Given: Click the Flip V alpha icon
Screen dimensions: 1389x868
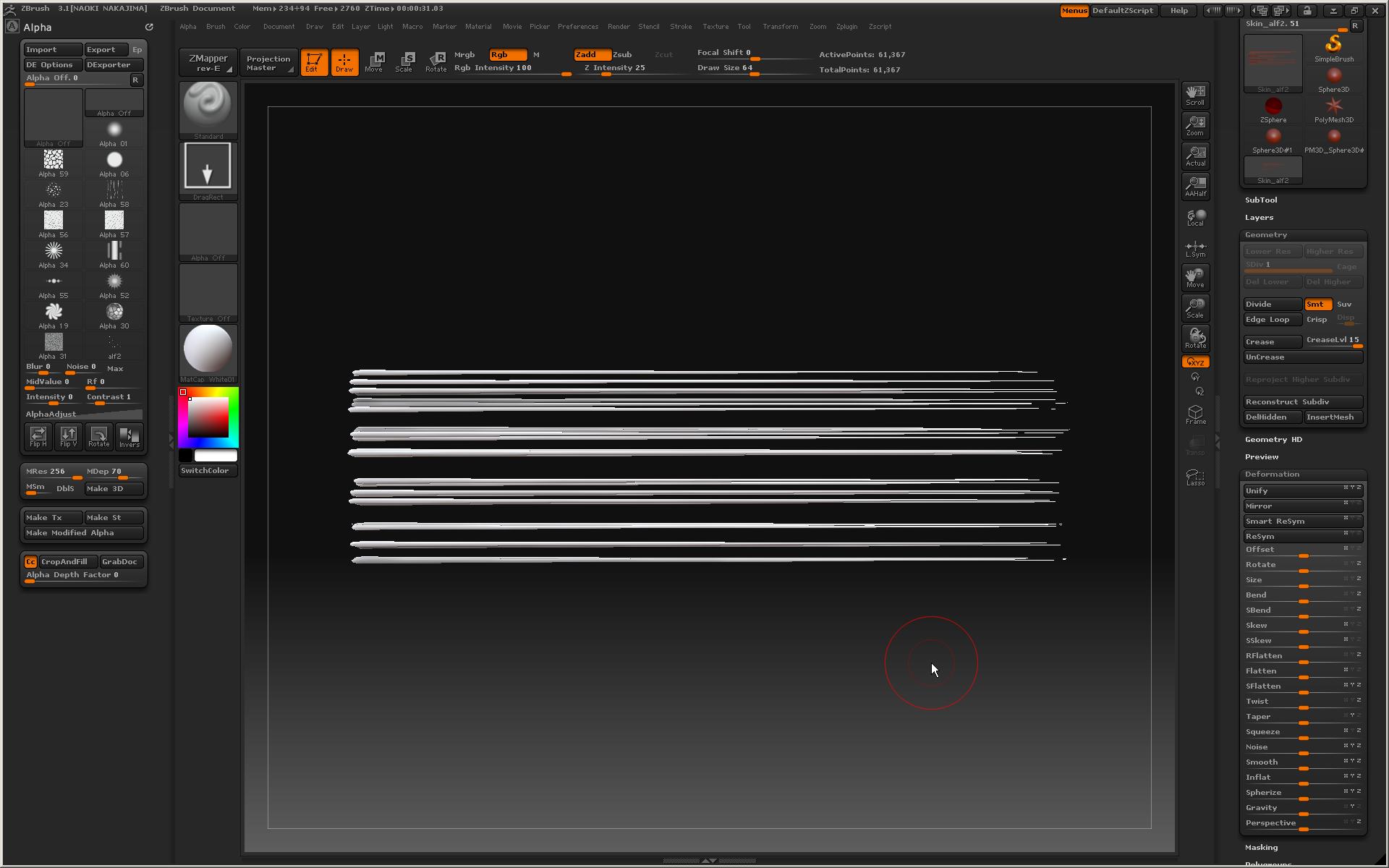Looking at the screenshot, I should [69, 436].
